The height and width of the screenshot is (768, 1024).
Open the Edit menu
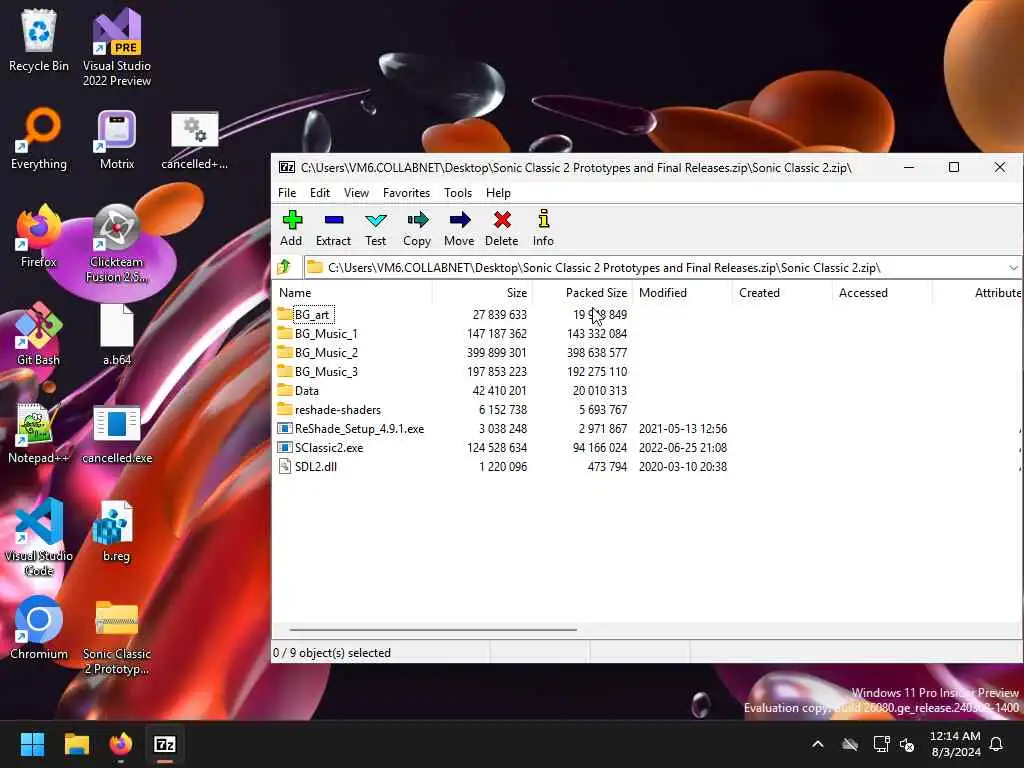point(320,193)
